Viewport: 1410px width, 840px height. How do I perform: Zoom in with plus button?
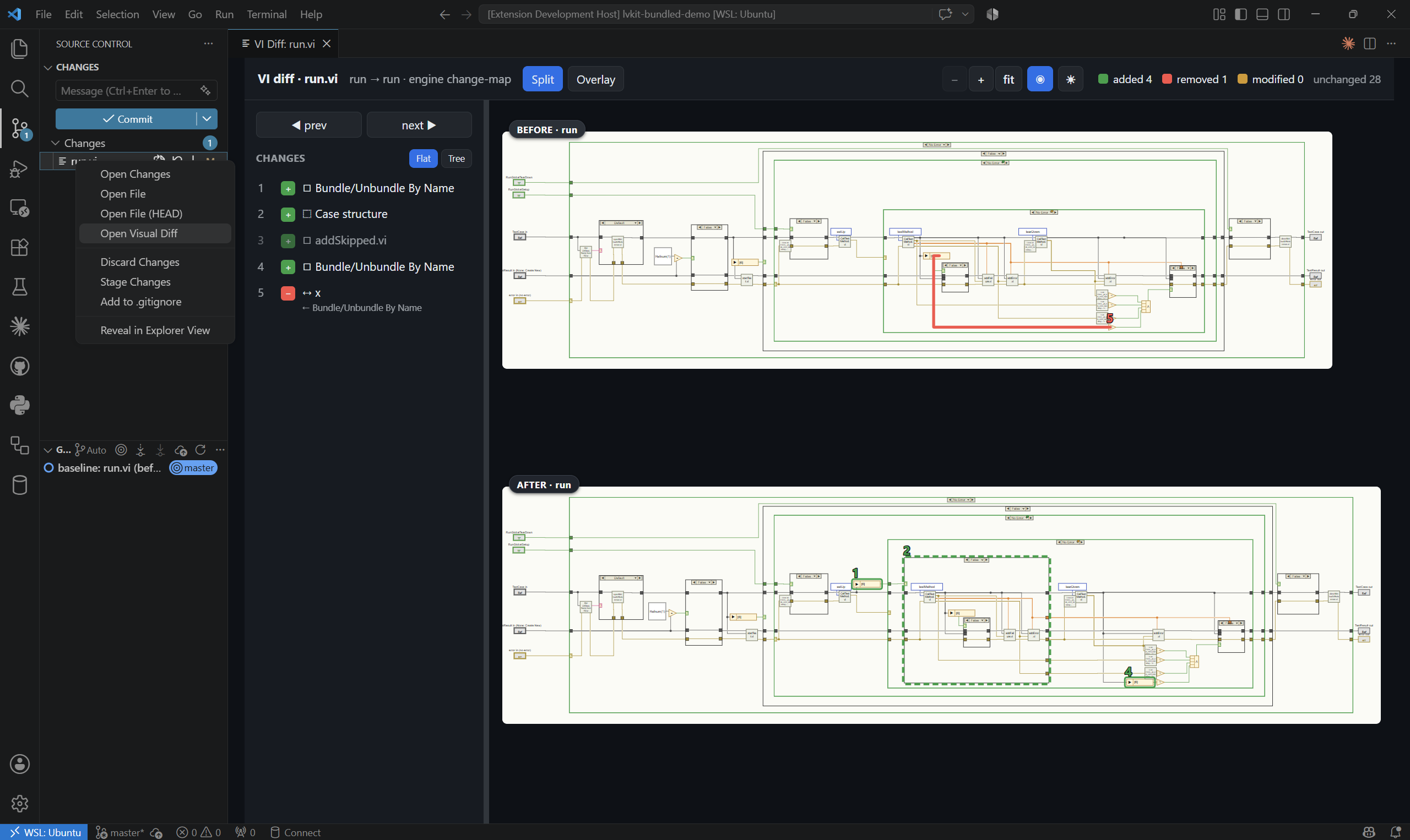click(981, 79)
